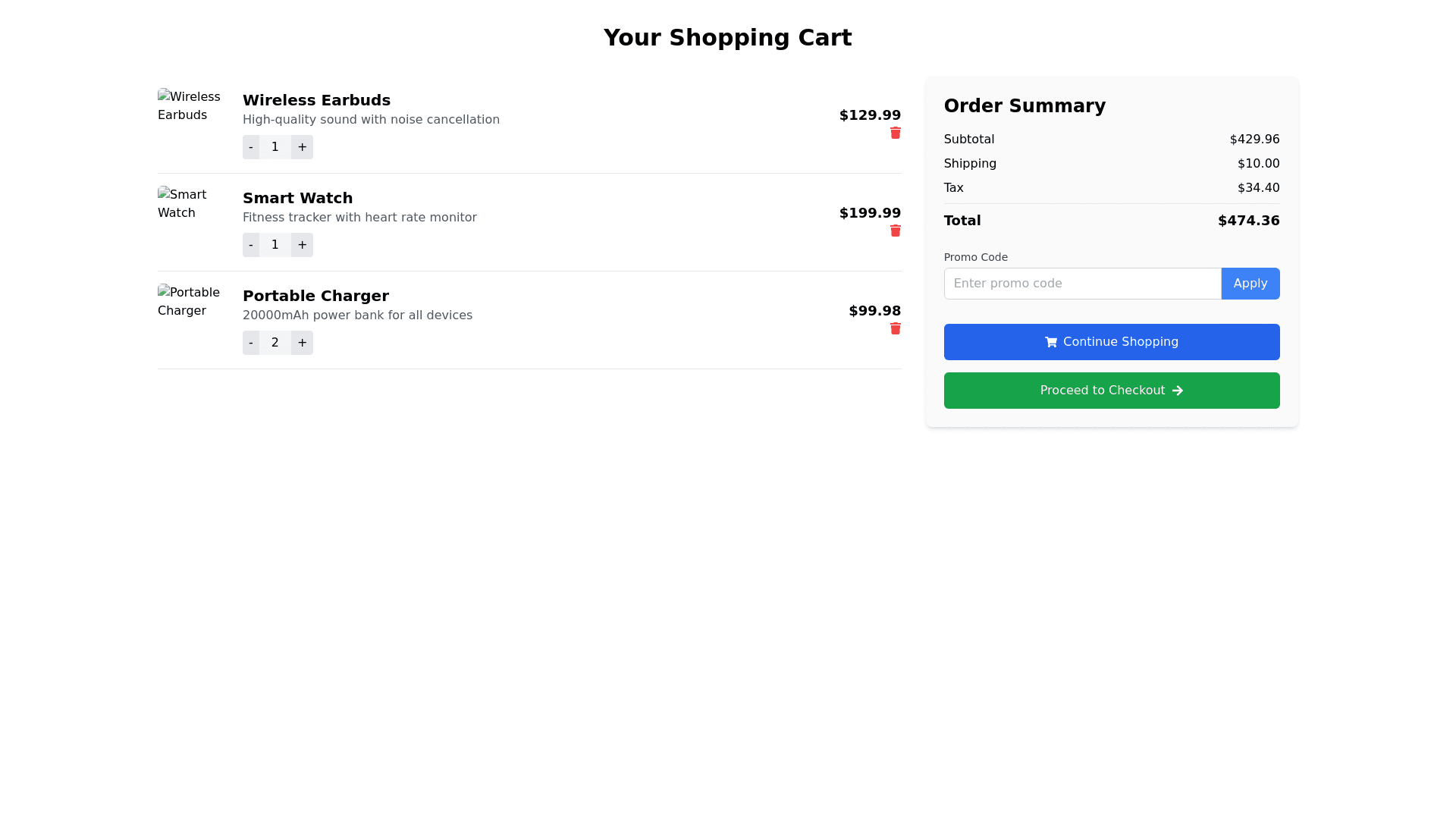Image resolution: width=1456 pixels, height=819 pixels.
Task: Focus the promo code input field
Action: (x=1082, y=284)
